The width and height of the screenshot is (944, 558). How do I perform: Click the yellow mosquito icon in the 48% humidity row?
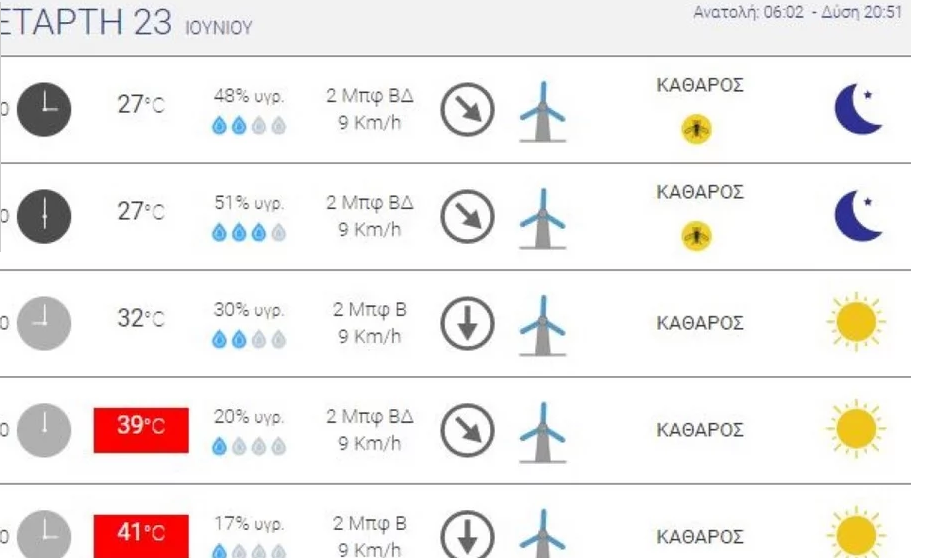tap(697, 129)
